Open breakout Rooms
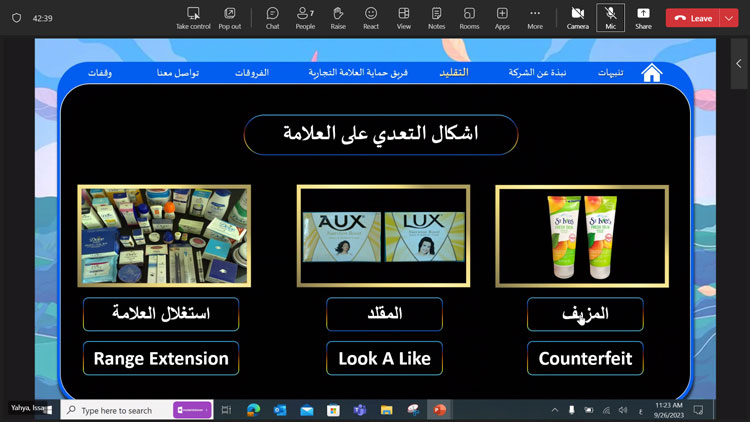750x422 pixels. (469, 17)
